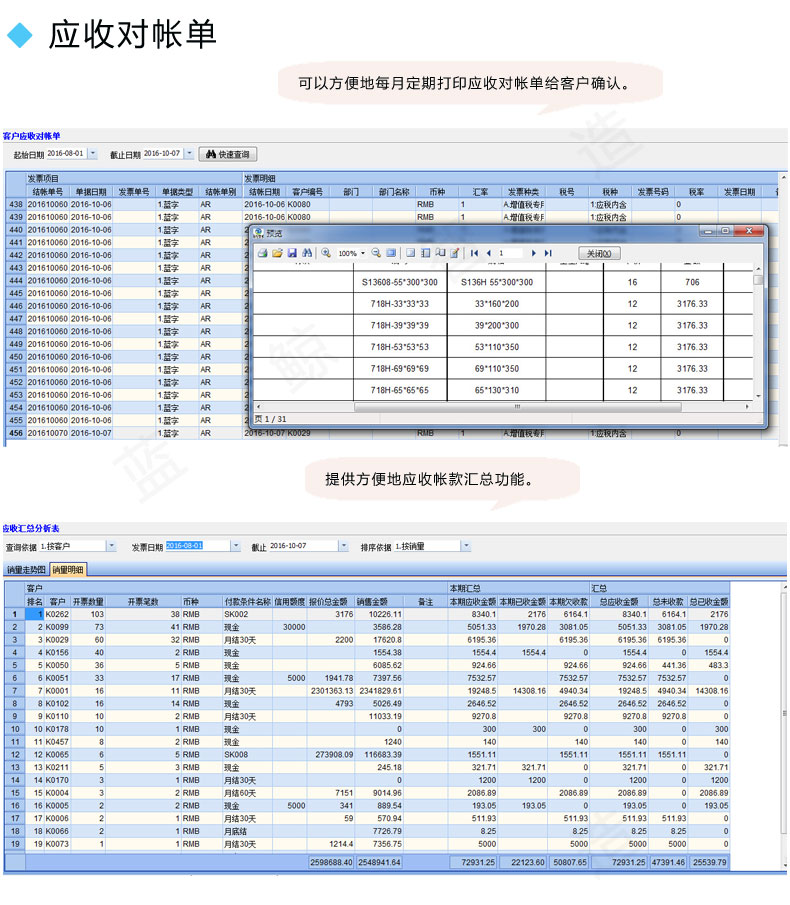Click cell S136H 55*300*300 in preview
Viewport: 790px width, 905px height.
(497, 282)
